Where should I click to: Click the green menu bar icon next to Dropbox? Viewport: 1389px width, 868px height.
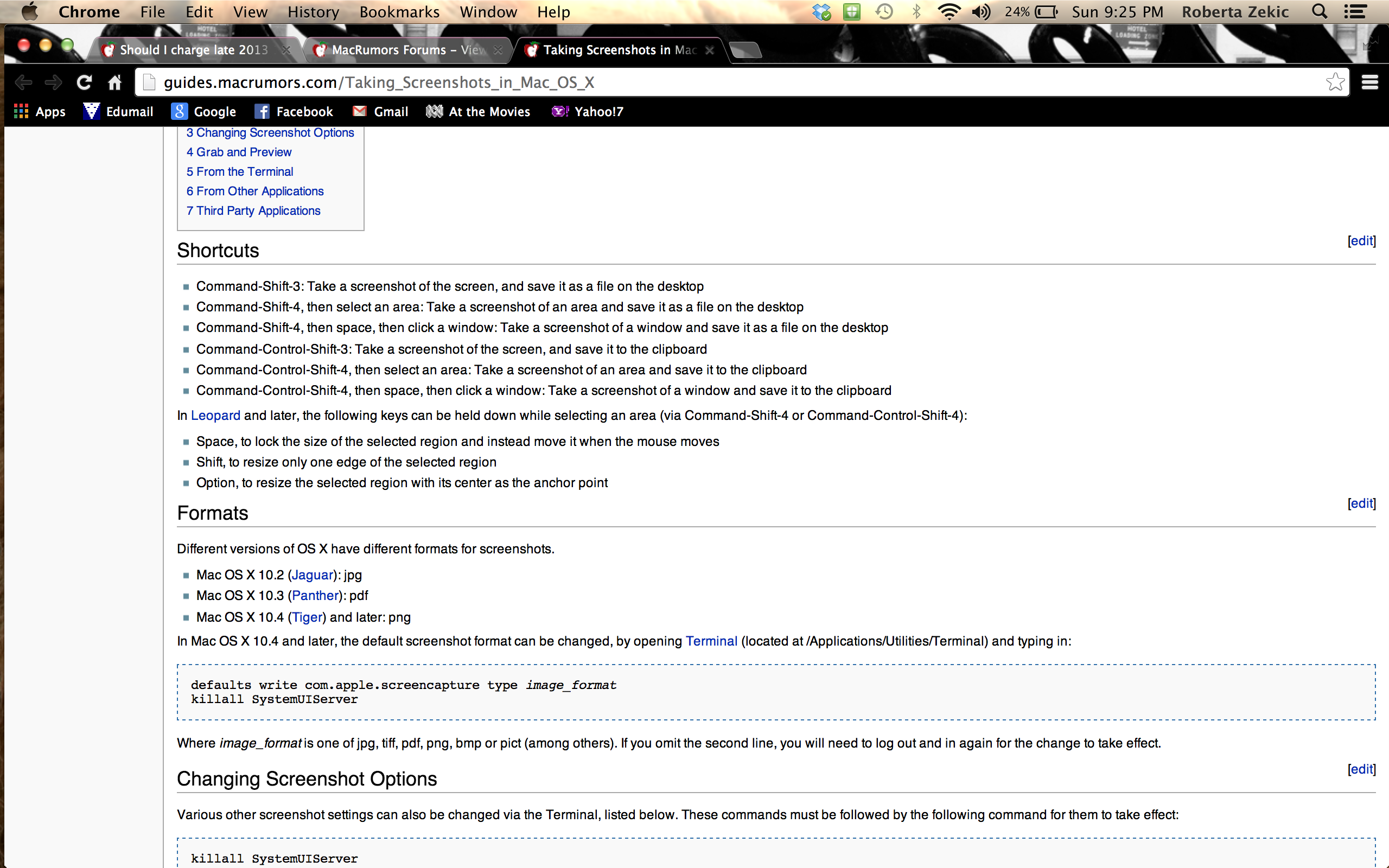[x=852, y=11]
